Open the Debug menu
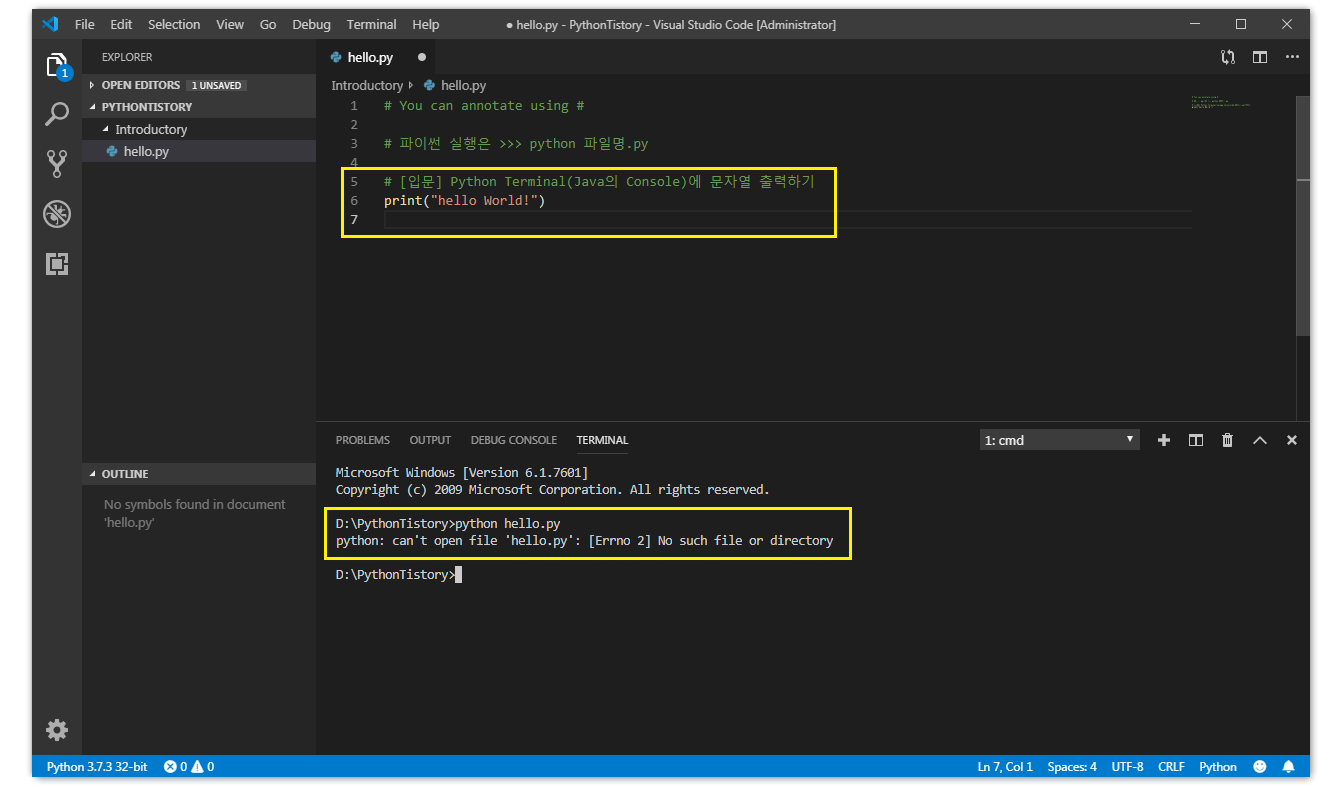This screenshot has width=1333, height=789. pyautogui.click(x=312, y=24)
